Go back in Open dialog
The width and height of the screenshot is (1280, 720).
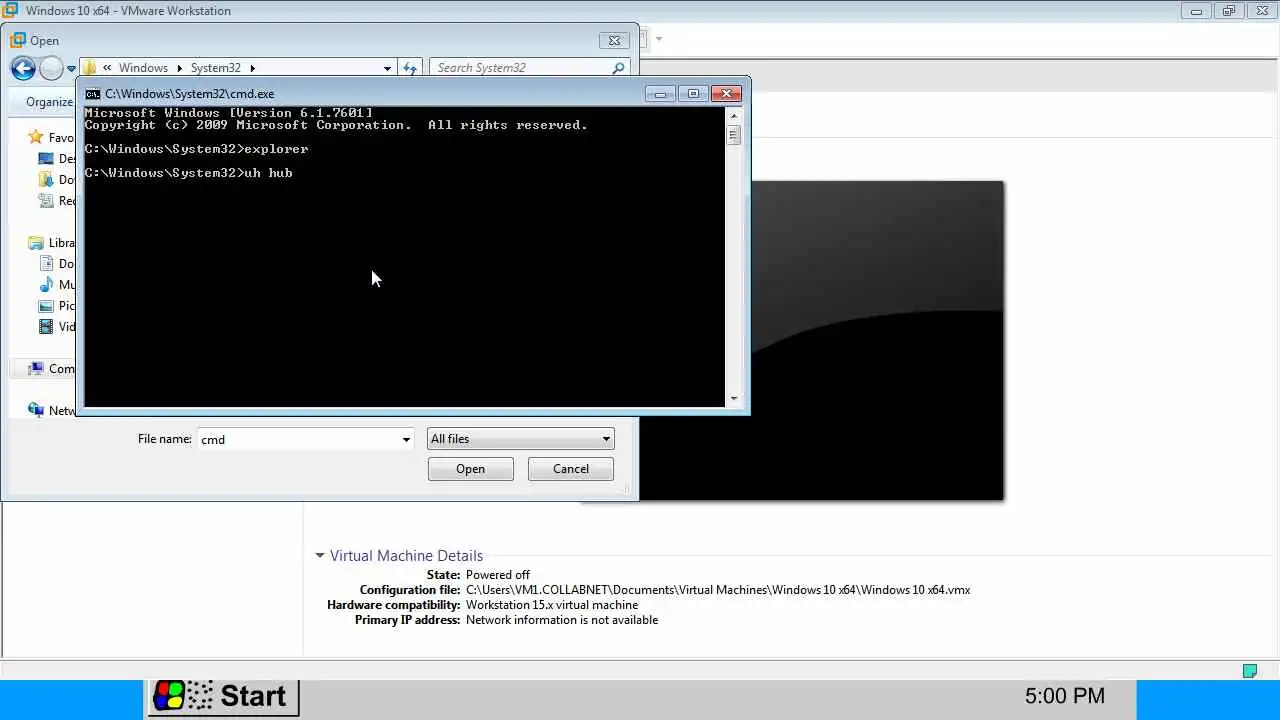coord(23,68)
